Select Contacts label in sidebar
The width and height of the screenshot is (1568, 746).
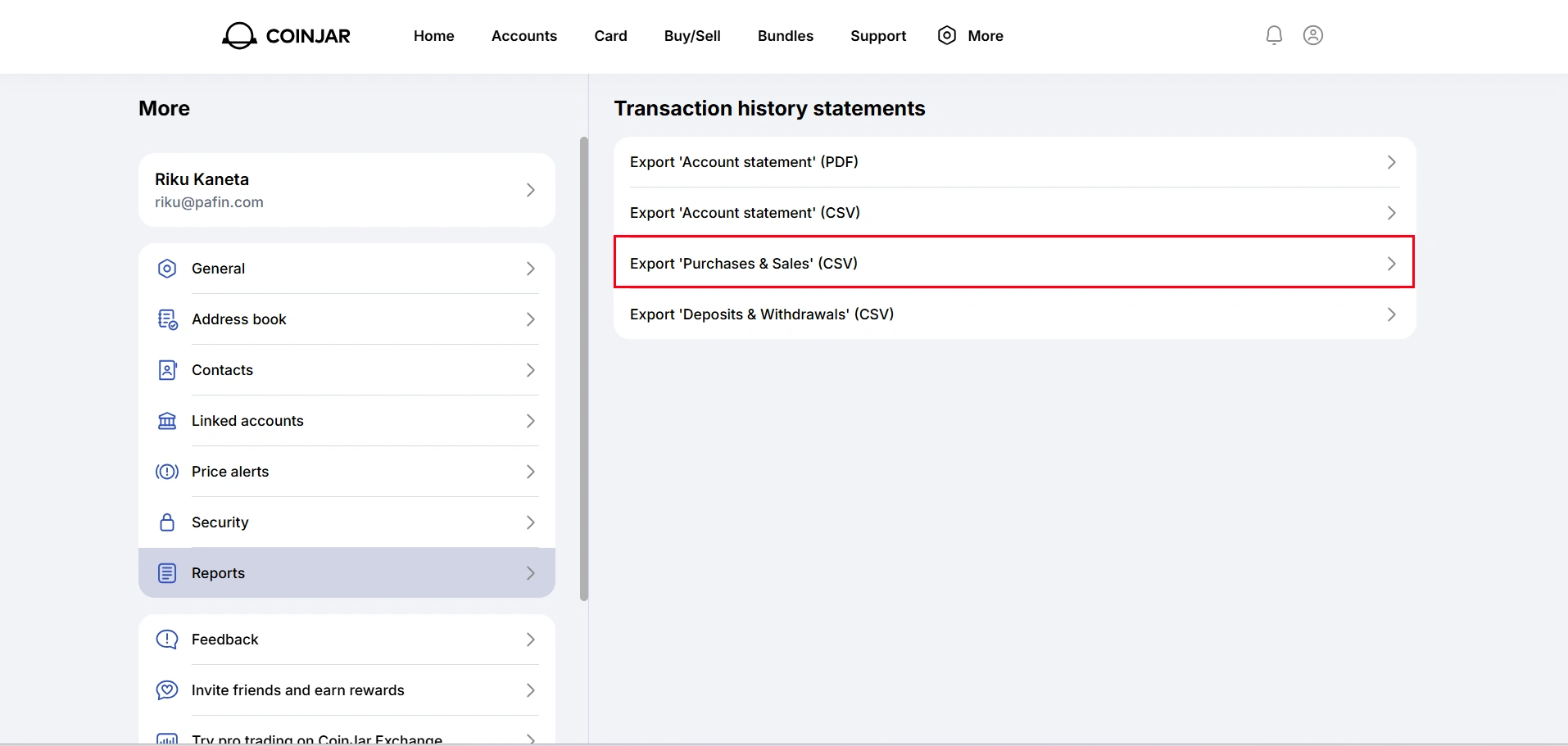(222, 370)
